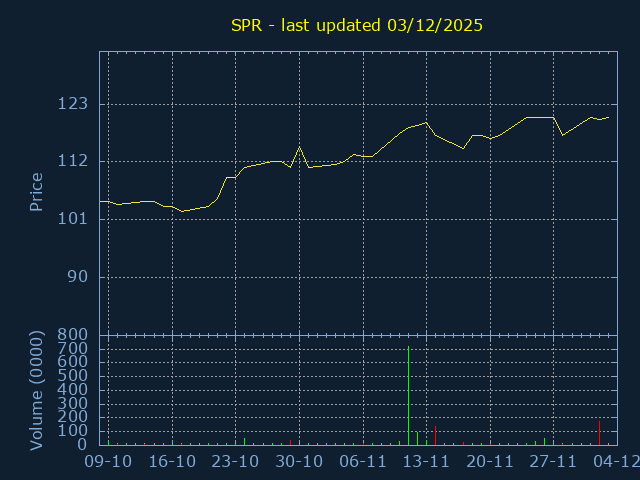The image size is (640, 480).
Task: Click the price spike peak at 30-10
Action: [x=300, y=147]
